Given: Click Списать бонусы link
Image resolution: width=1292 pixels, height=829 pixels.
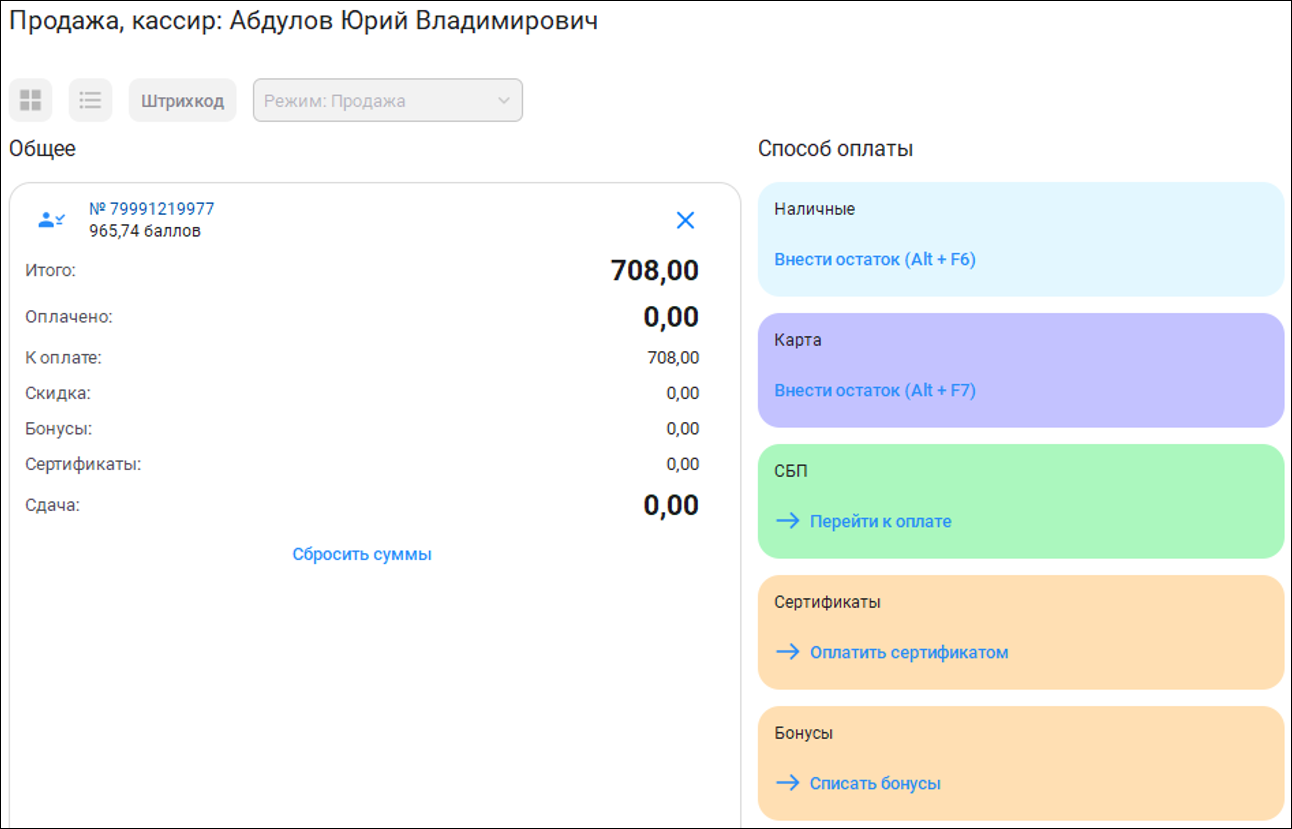Looking at the screenshot, I should (x=875, y=783).
